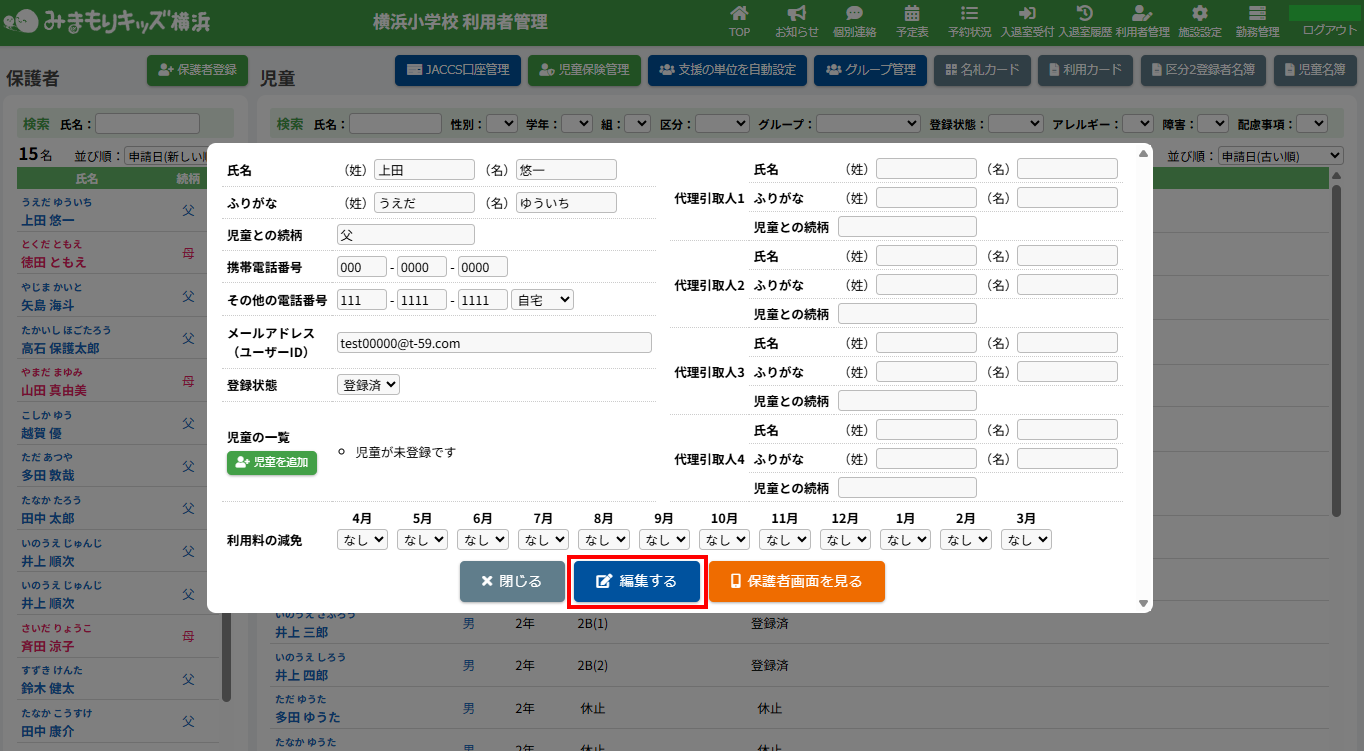Open the 3月 fee reduction dropdown
This screenshot has height=751, width=1364.
[x=1026, y=539]
